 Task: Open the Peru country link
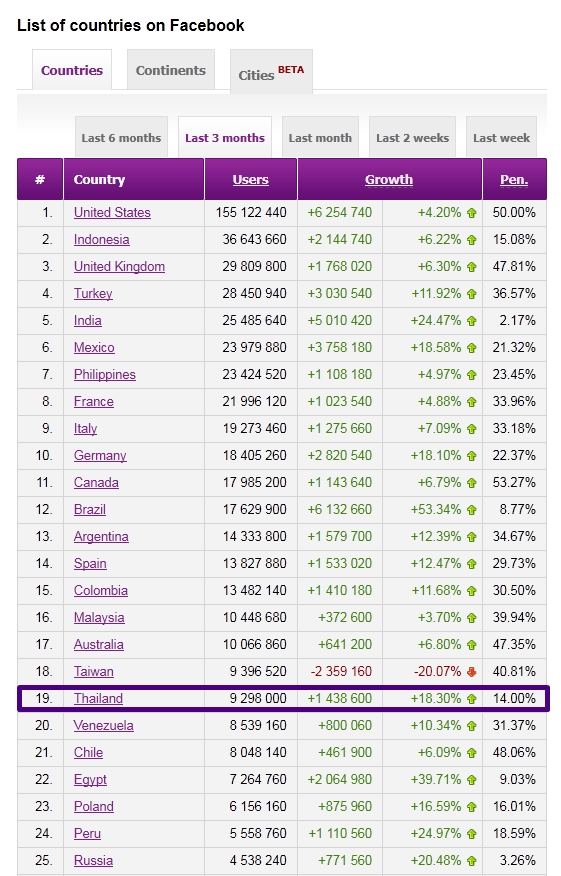tap(88, 833)
